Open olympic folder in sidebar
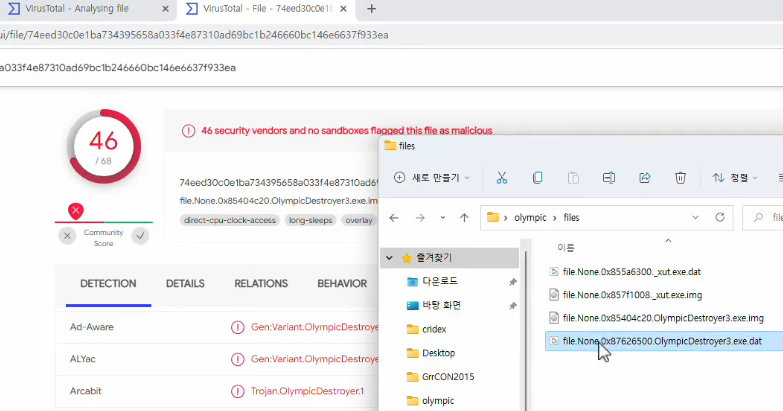The width and height of the screenshot is (783, 411). tap(438, 401)
